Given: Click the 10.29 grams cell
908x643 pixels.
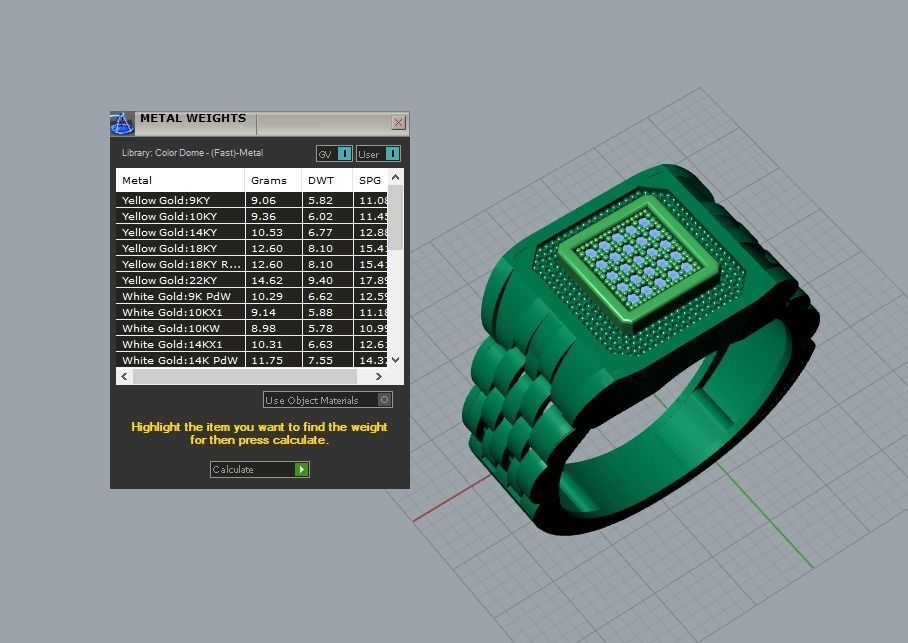Looking at the screenshot, I should coord(273,296).
